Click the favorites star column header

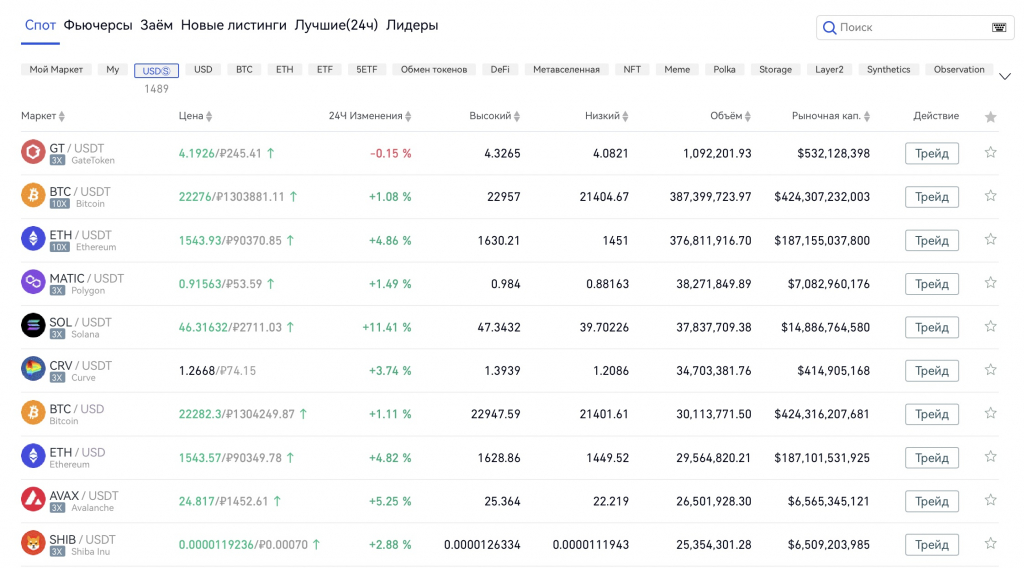[991, 117]
